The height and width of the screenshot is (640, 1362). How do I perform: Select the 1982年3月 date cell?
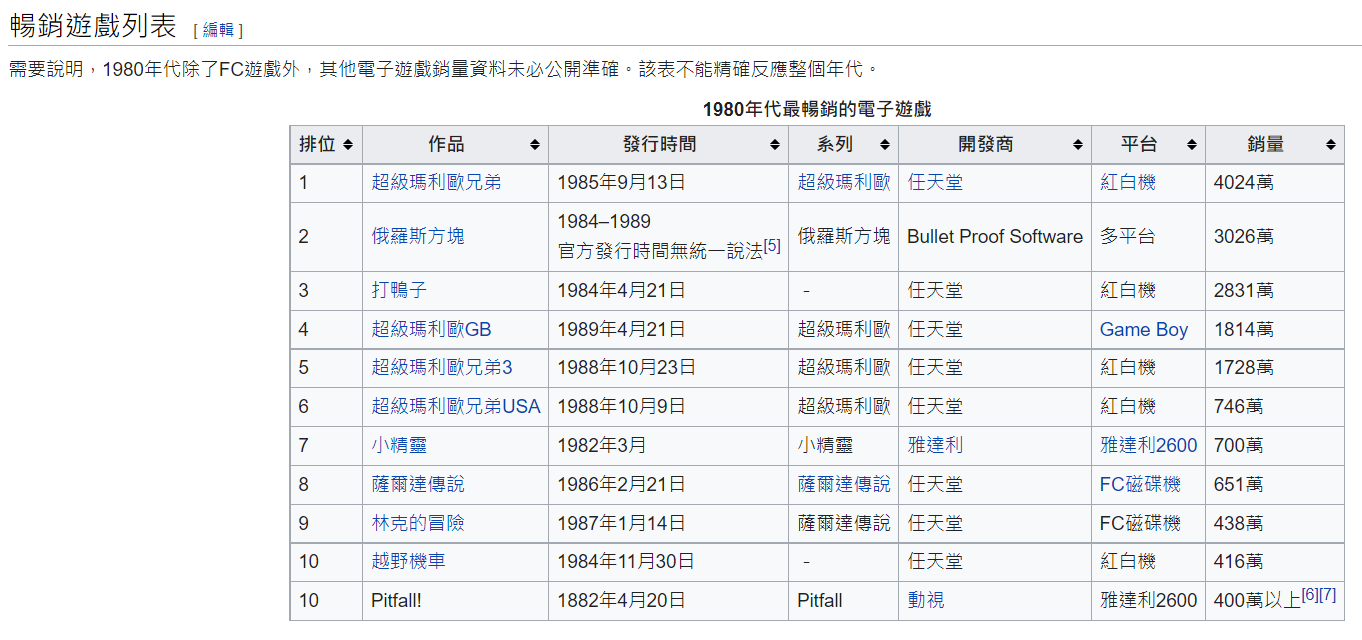[x=668, y=446]
